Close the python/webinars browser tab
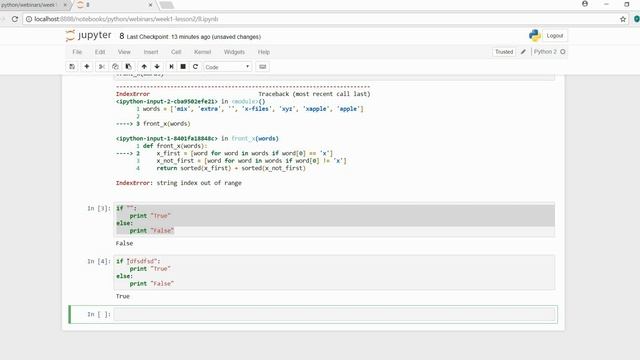 tap(65, 5)
